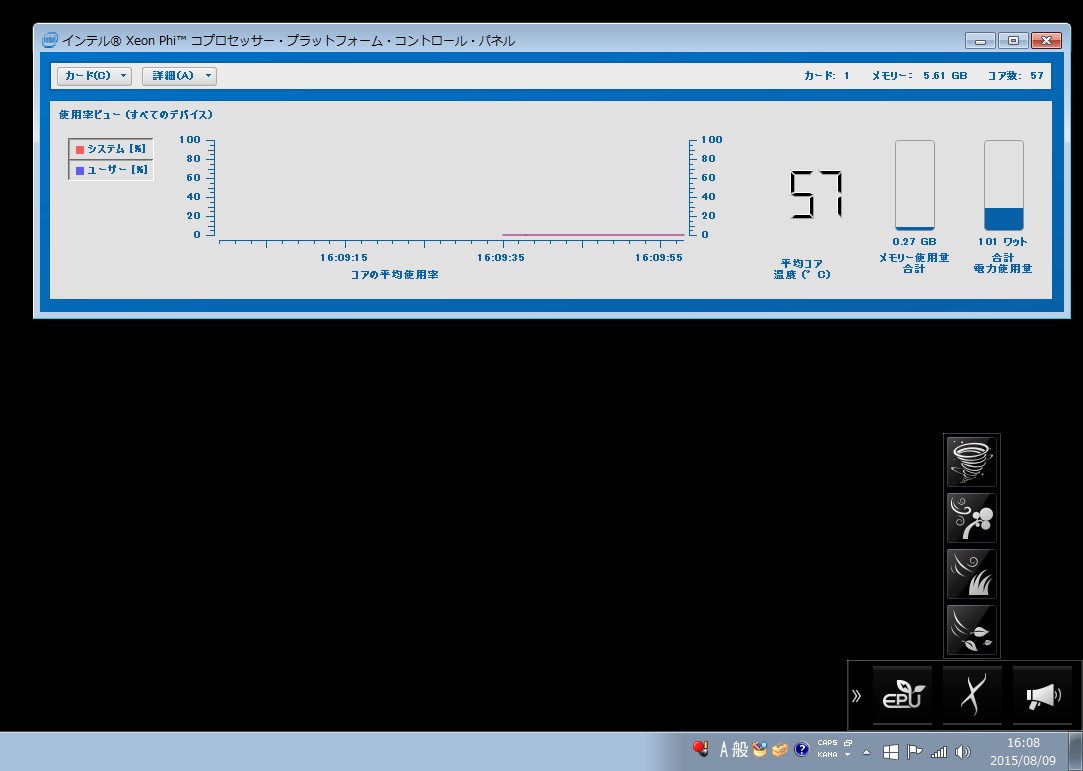Click the average core temperature digital readout
1083x771 pixels.
816,195
